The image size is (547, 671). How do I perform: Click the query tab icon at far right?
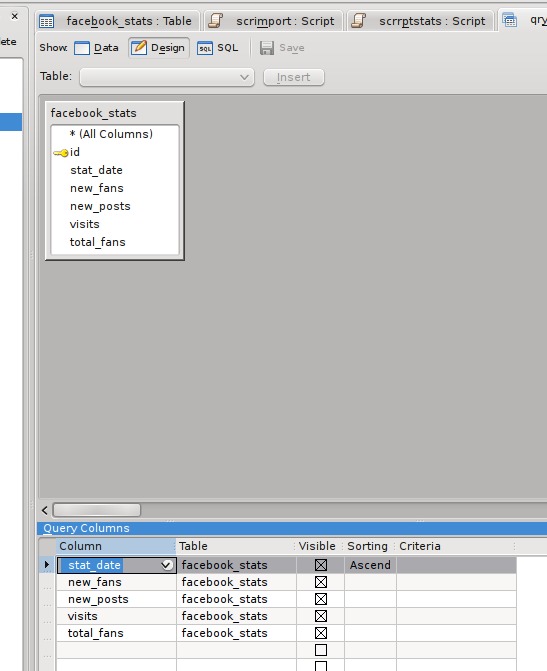[510, 20]
